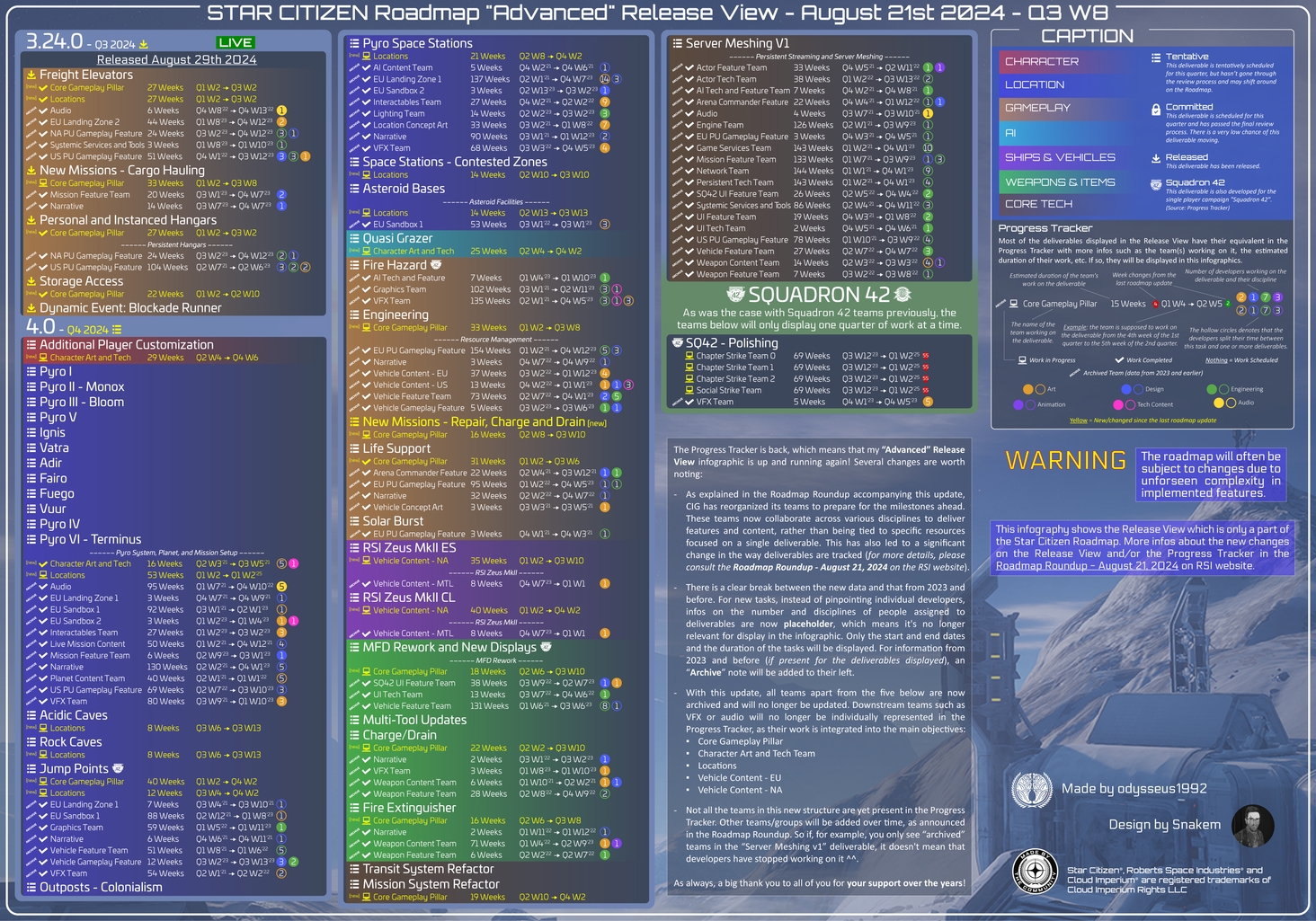Expand Additional Player Customization under 4.0
Viewport: 1316px width, 921px height.
125,344
